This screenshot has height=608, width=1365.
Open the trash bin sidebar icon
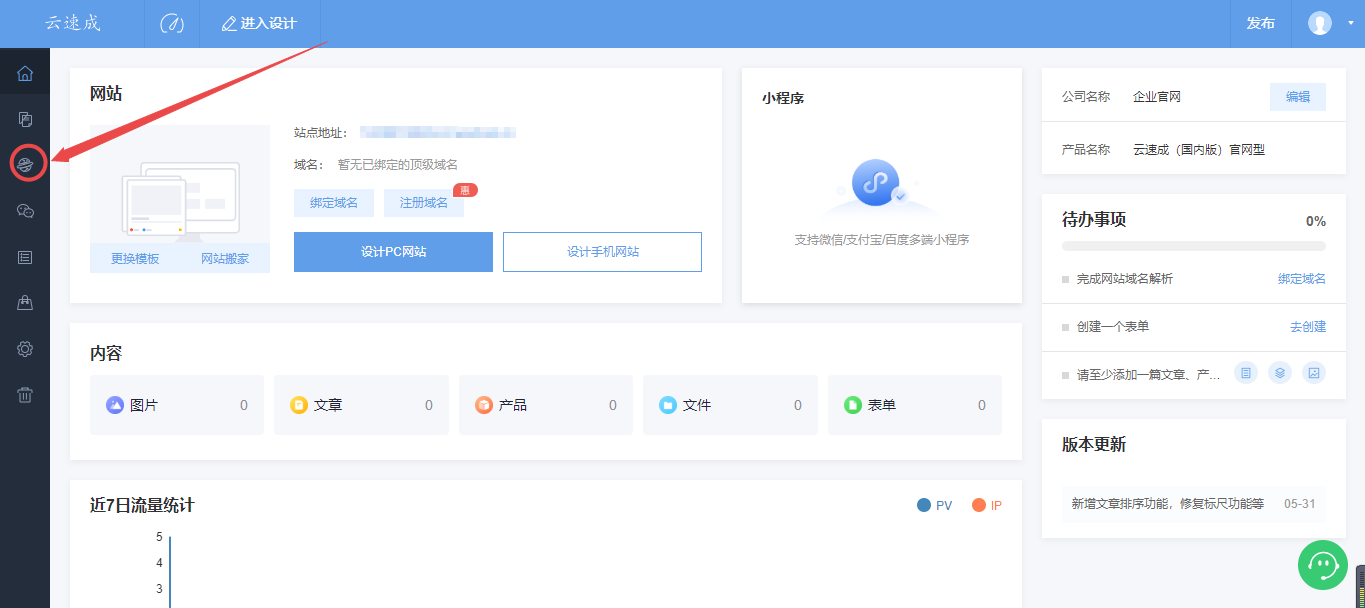coord(26,395)
